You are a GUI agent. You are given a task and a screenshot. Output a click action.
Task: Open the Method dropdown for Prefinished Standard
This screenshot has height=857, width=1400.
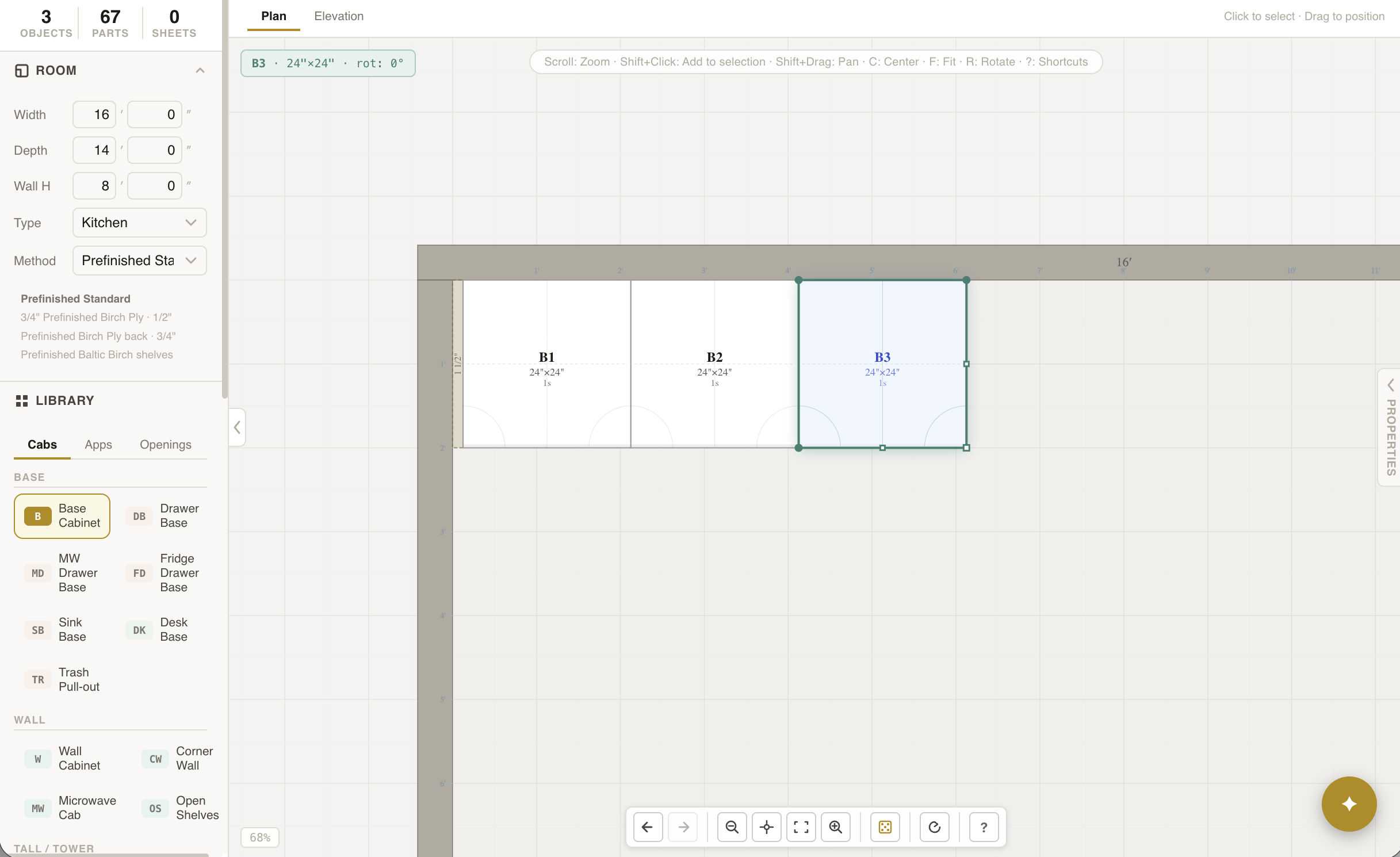tap(139, 261)
